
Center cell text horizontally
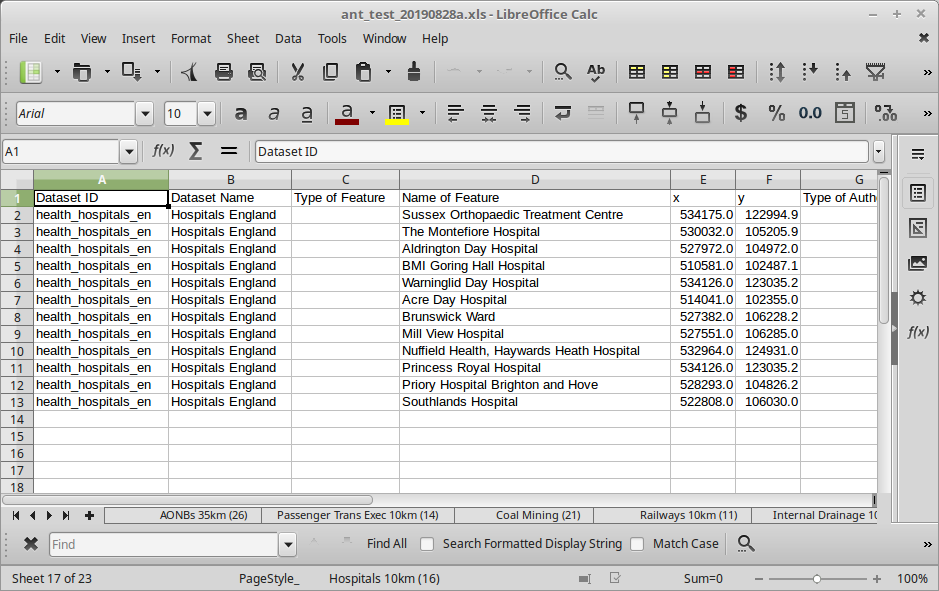(489, 113)
